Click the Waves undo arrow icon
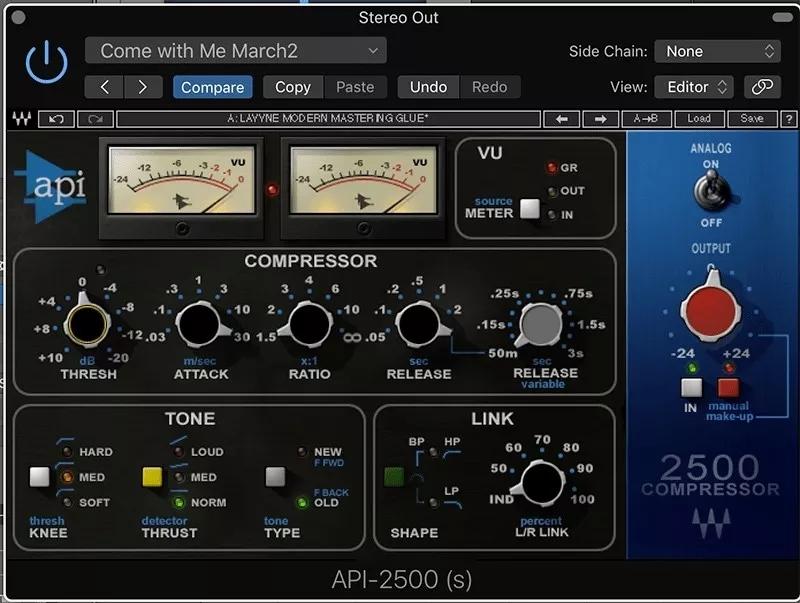The height and width of the screenshot is (603, 800). click(56, 118)
